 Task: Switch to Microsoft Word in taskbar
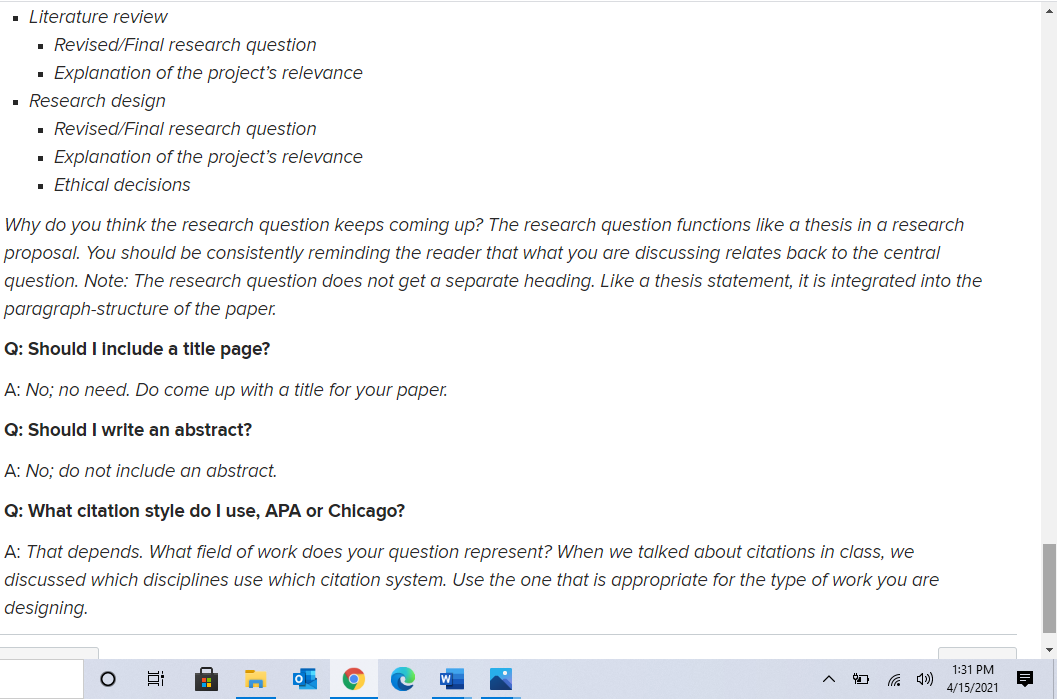(451, 680)
